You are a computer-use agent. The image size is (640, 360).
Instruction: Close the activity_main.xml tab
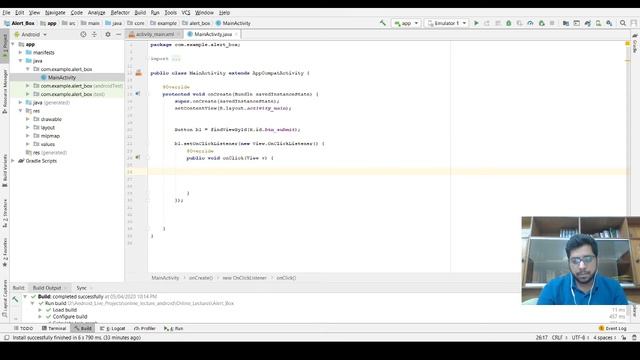click(x=178, y=34)
